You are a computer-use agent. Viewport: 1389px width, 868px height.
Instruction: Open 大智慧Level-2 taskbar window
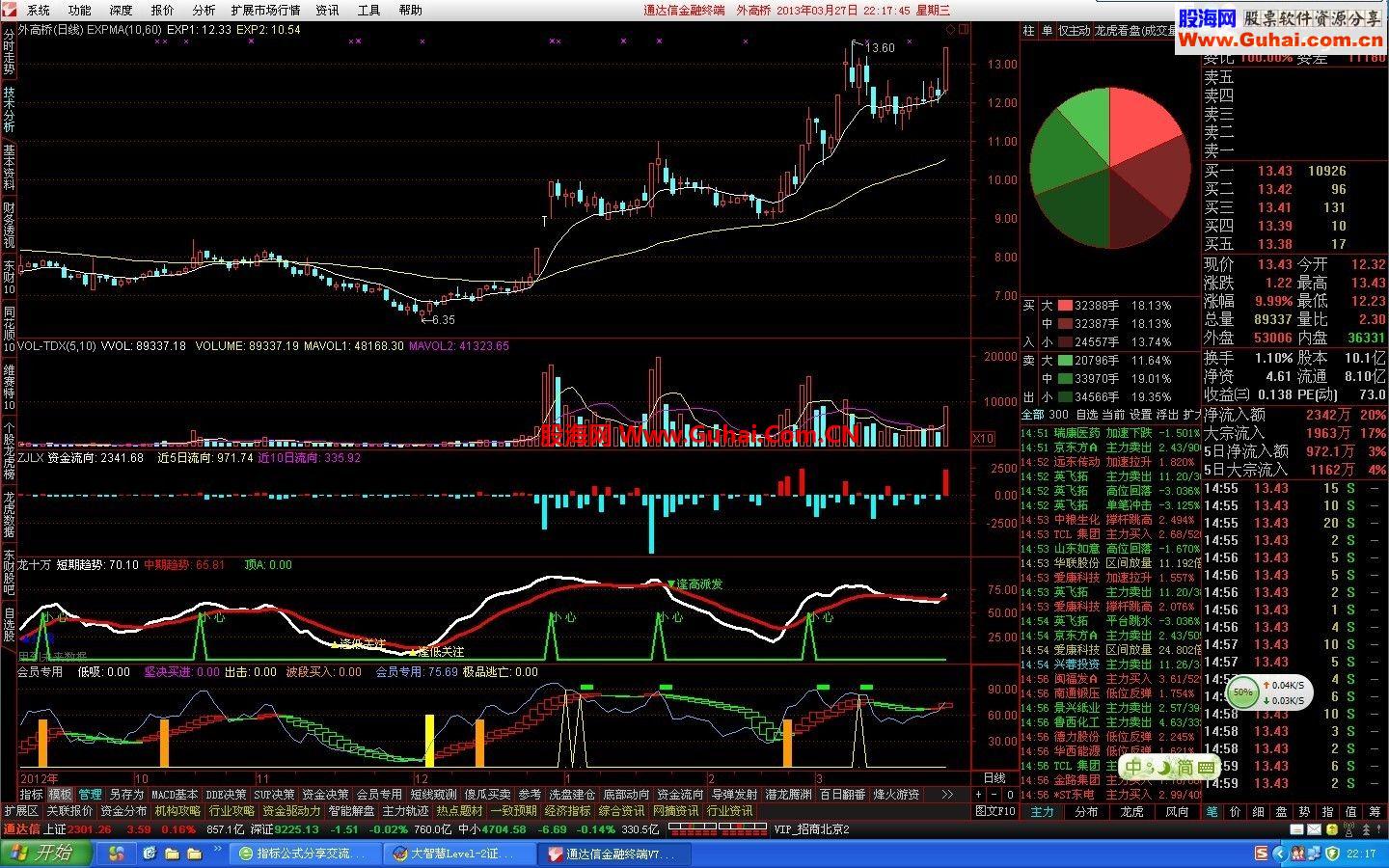[x=459, y=854]
